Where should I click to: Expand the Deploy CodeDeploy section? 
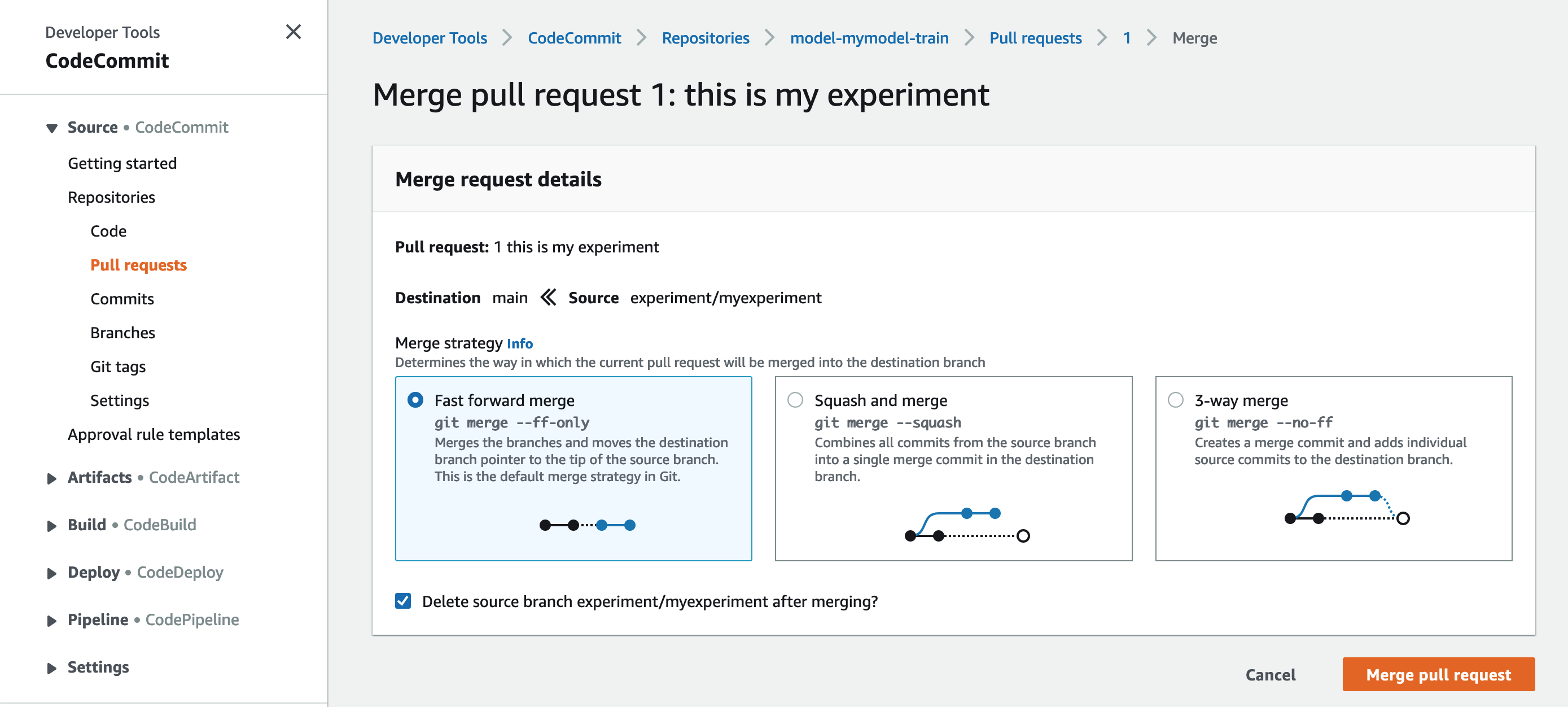(x=52, y=573)
